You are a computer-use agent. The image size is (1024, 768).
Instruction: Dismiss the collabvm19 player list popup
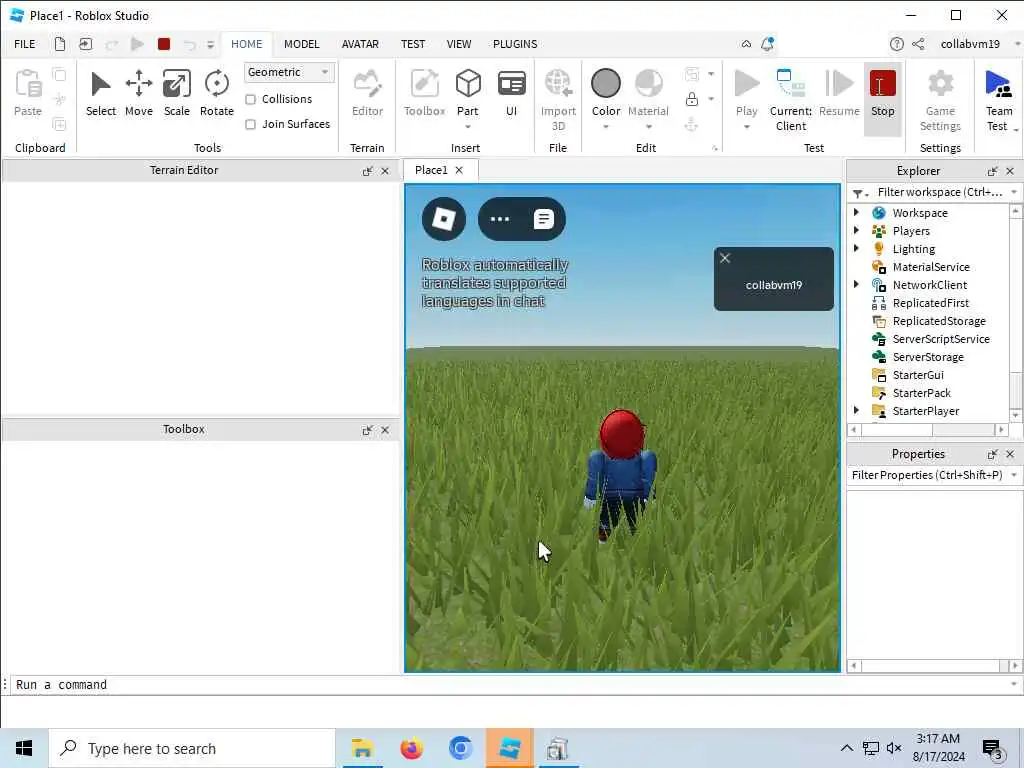[725, 258]
